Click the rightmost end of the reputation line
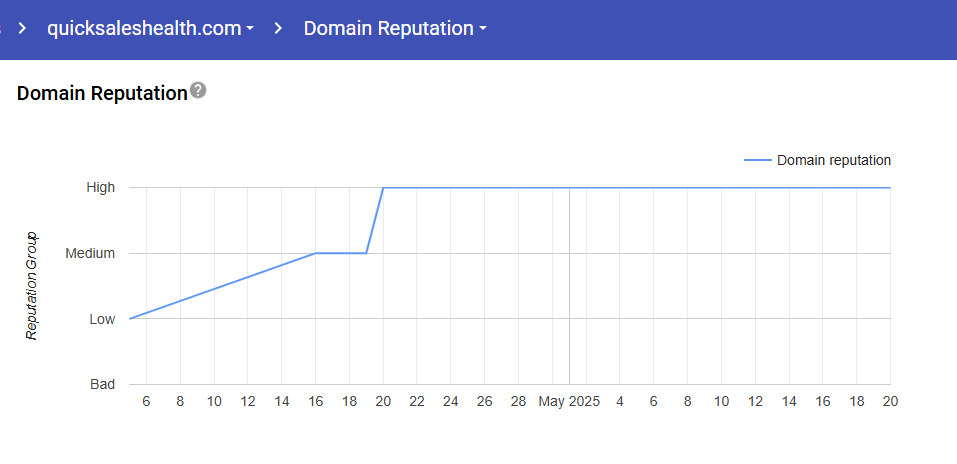The width and height of the screenshot is (957, 464). click(x=889, y=187)
